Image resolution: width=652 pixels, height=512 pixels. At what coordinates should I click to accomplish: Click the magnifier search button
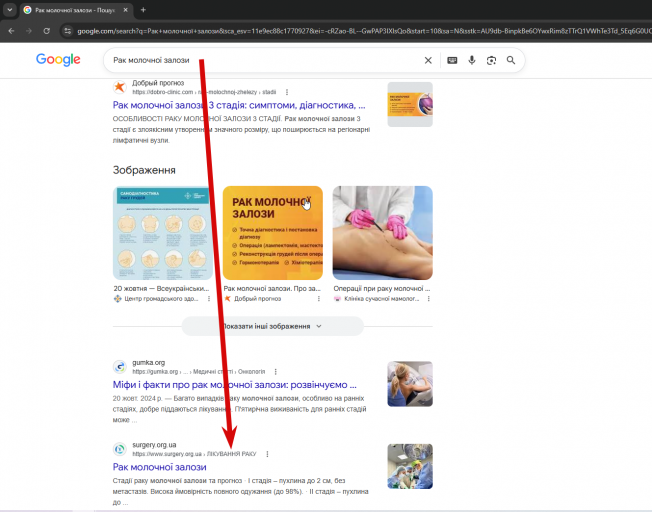pyautogui.click(x=511, y=60)
